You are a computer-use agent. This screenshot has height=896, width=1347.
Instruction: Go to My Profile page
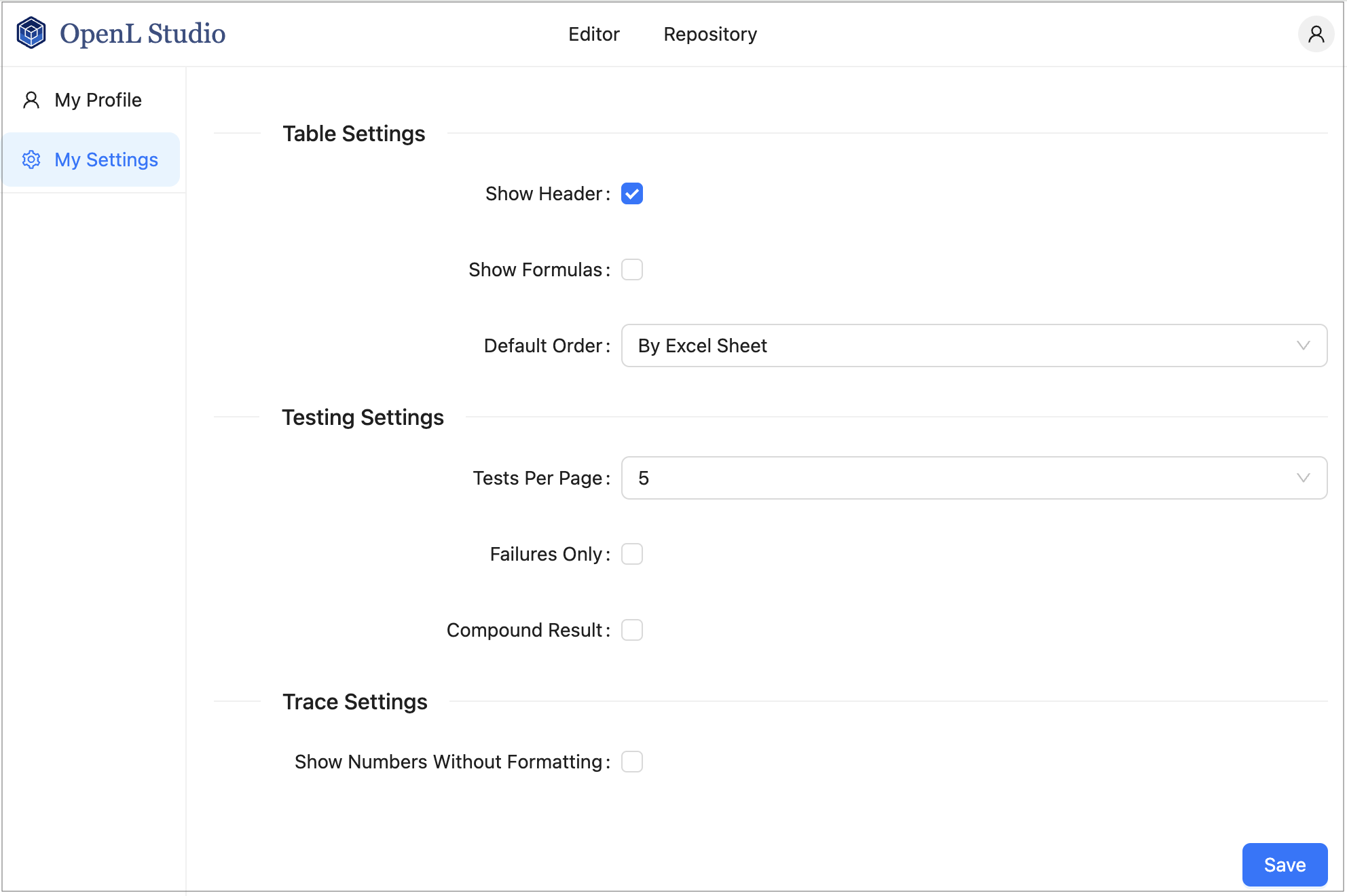click(98, 100)
